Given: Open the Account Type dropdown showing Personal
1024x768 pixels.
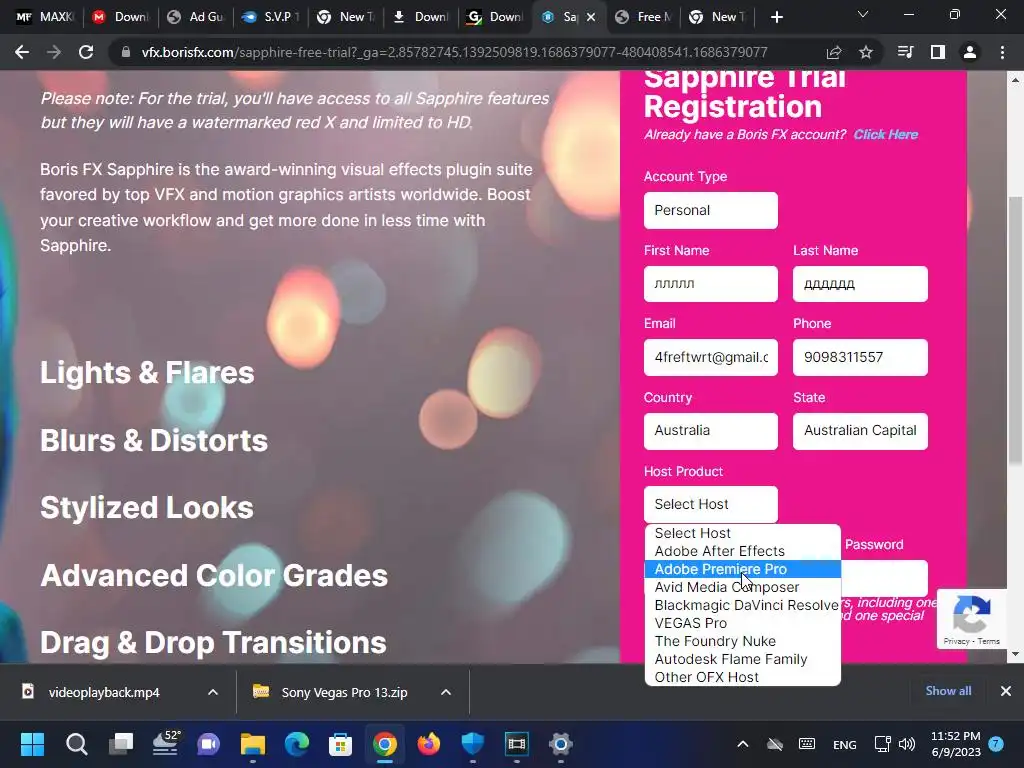Looking at the screenshot, I should point(711,210).
